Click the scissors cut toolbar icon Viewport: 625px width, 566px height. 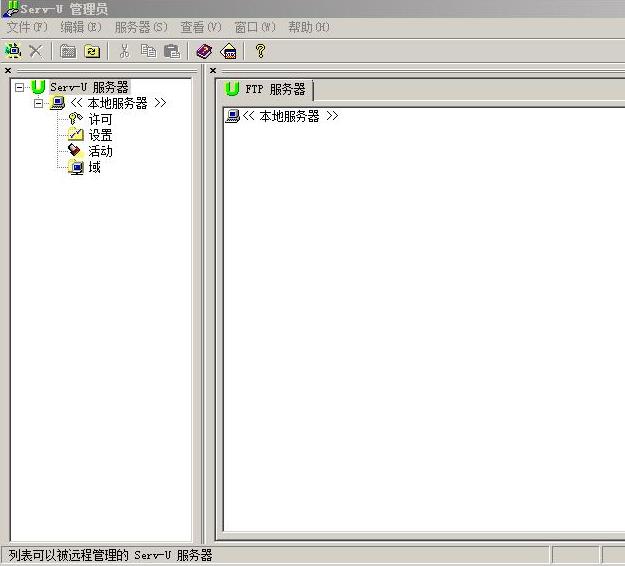[x=124, y=51]
